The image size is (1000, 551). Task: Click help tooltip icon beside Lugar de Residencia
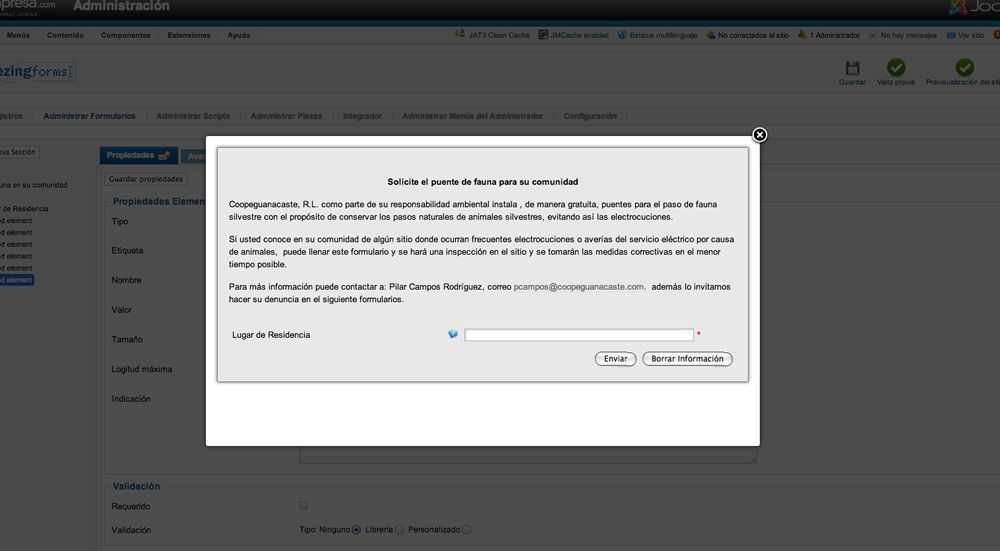[453, 334]
